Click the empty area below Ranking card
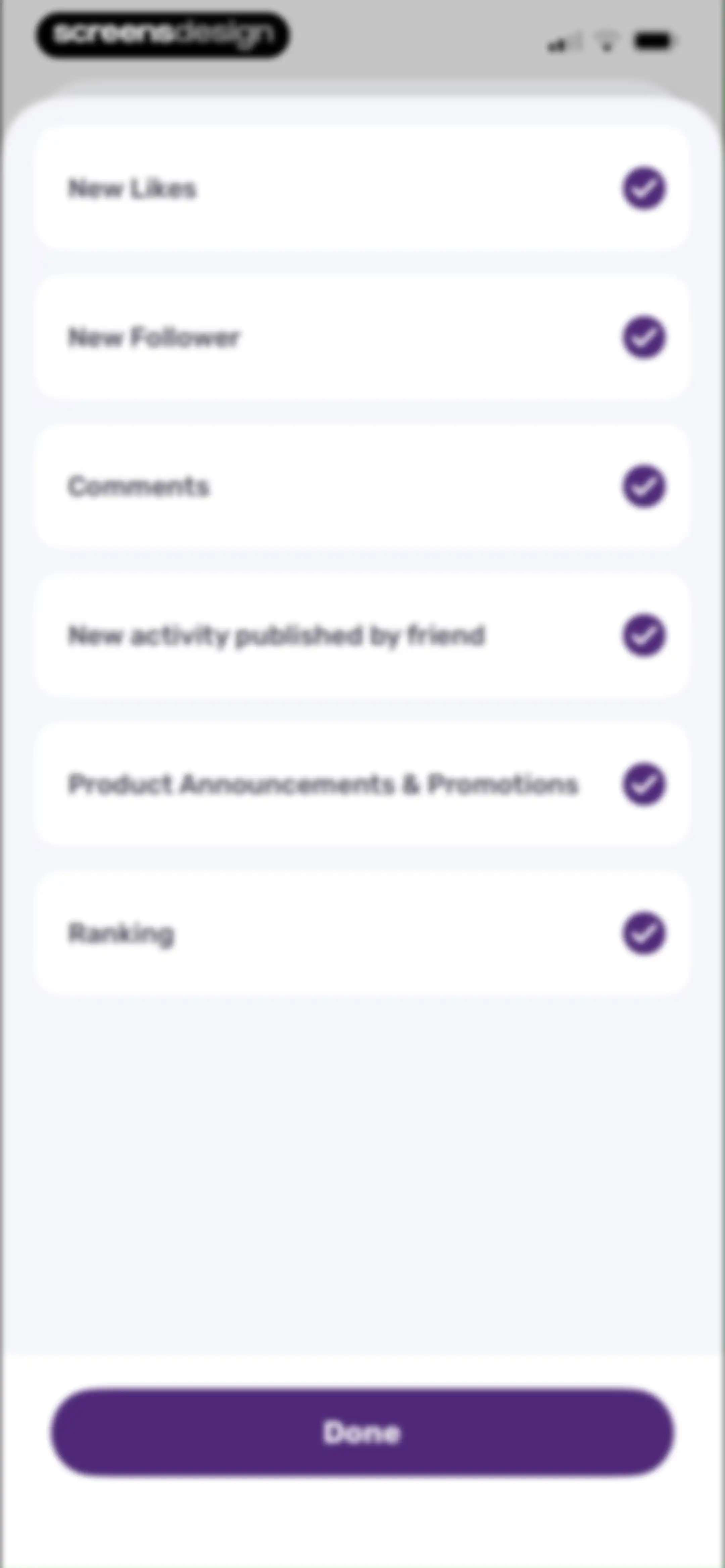The height and width of the screenshot is (1568, 725). pyautogui.click(x=362, y=1175)
